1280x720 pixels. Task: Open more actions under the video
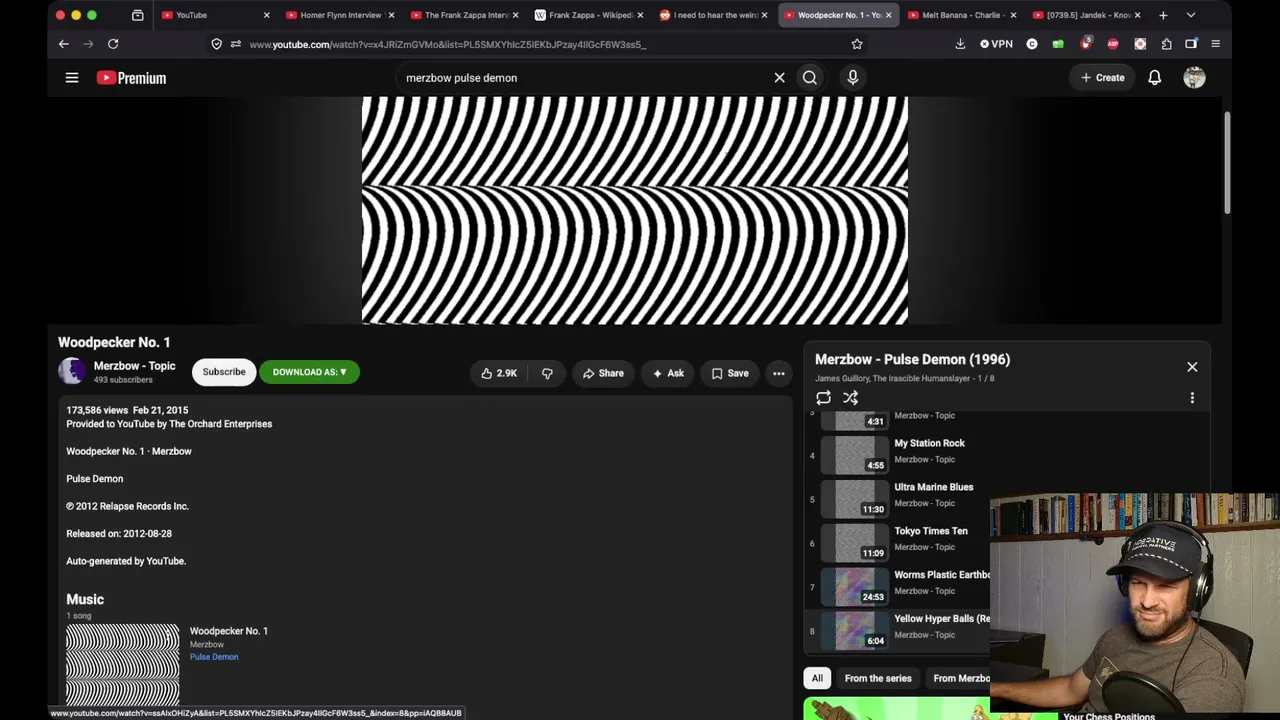tap(778, 373)
